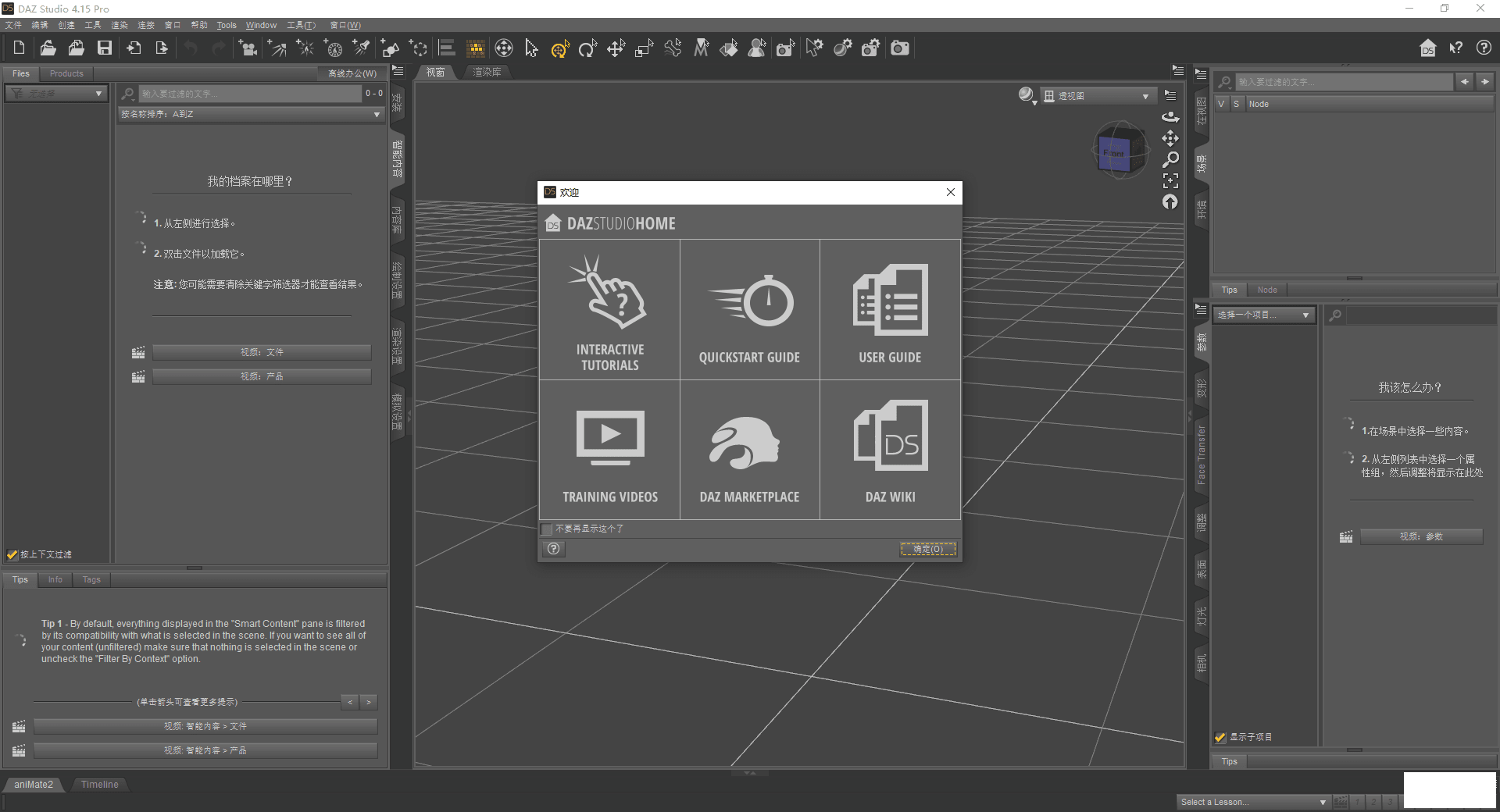Click the content filter text field
Image resolution: width=1500 pixels, height=812 pixels.
pos(250,94)
